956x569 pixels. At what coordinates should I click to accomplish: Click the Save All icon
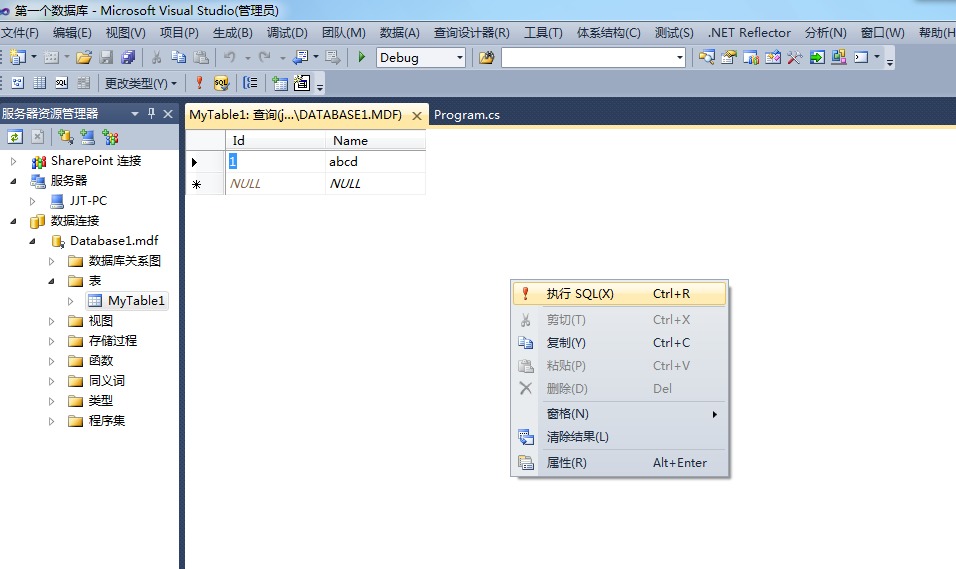click(x=128, y=57)
